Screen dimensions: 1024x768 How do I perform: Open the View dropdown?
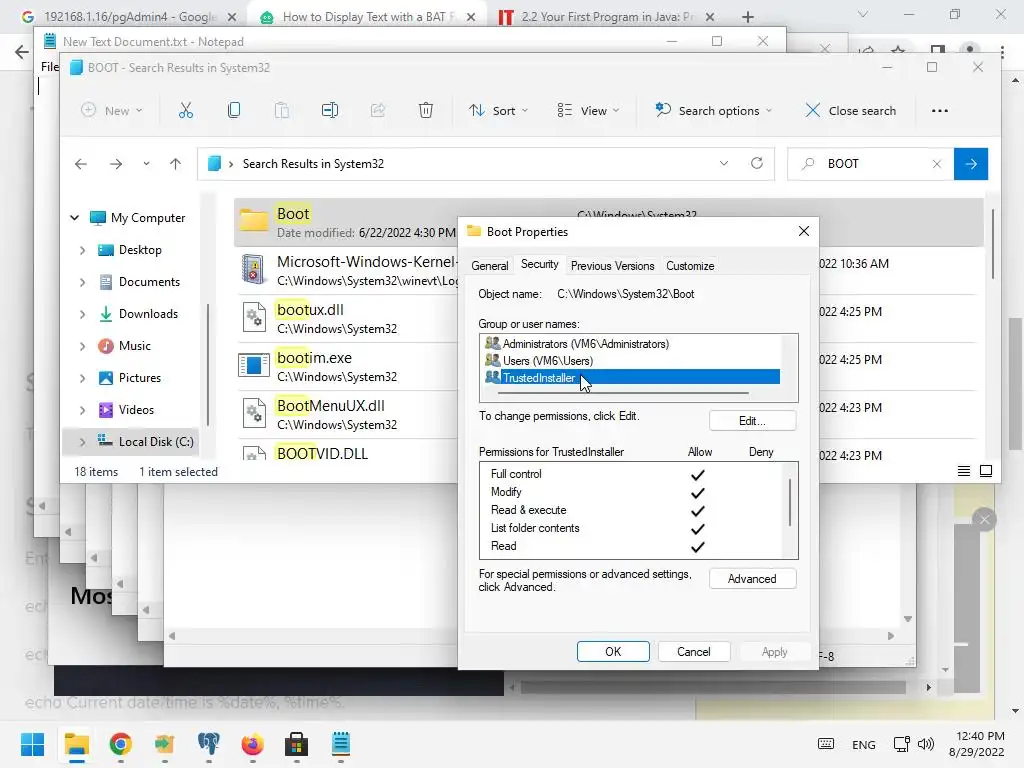click(x=587, y=110)
